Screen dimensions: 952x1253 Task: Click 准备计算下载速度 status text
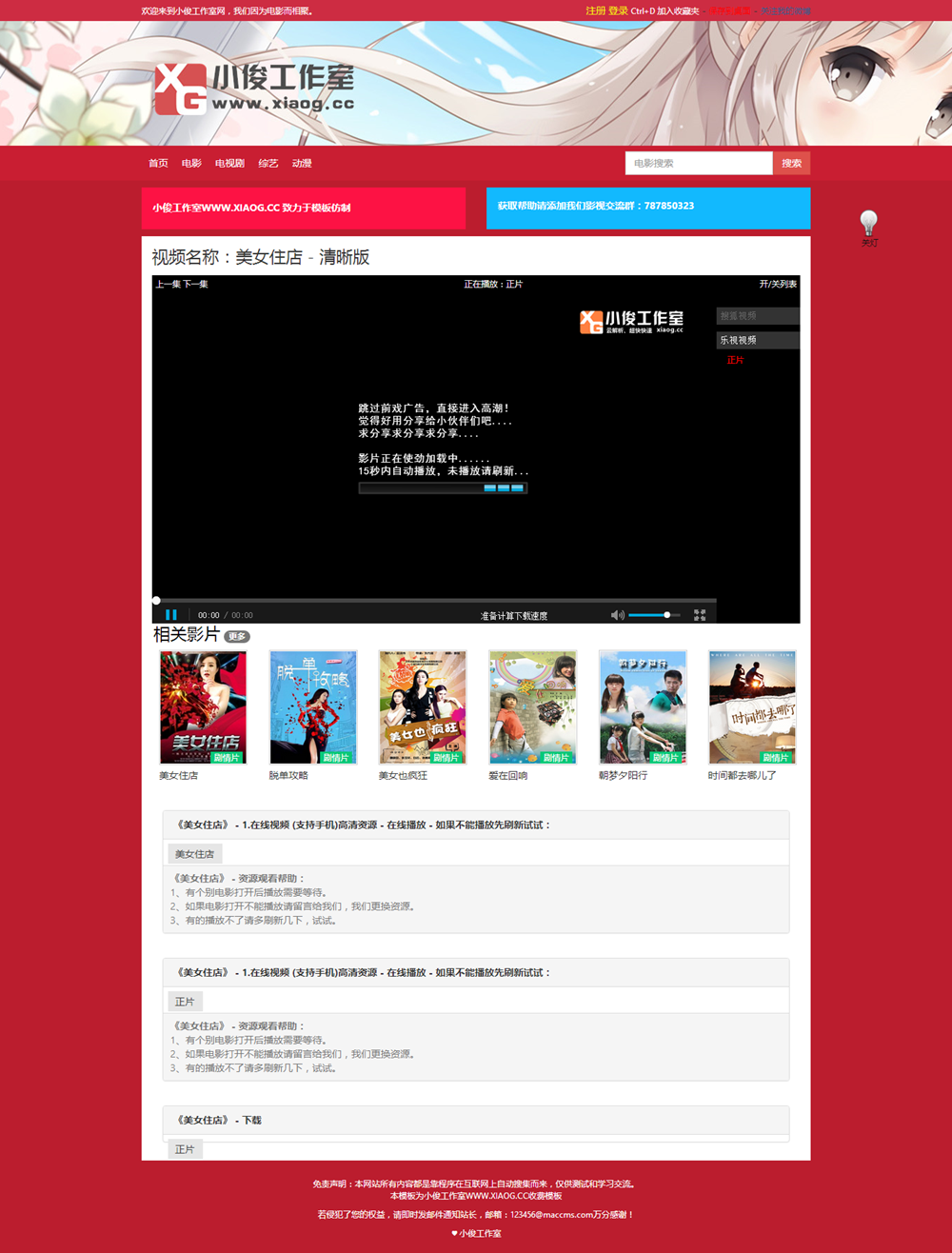tap(514, 616)
